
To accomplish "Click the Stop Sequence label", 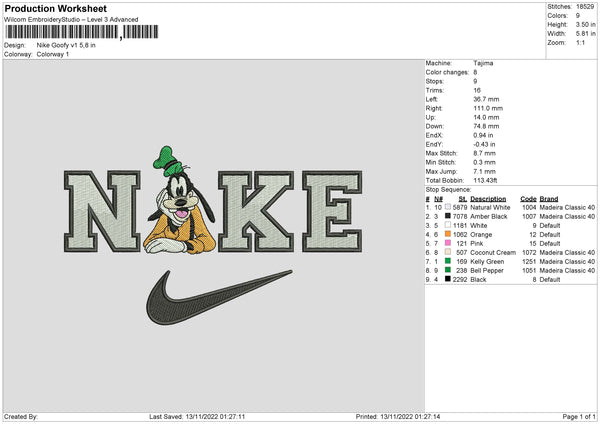I will (x=448, y=190).
